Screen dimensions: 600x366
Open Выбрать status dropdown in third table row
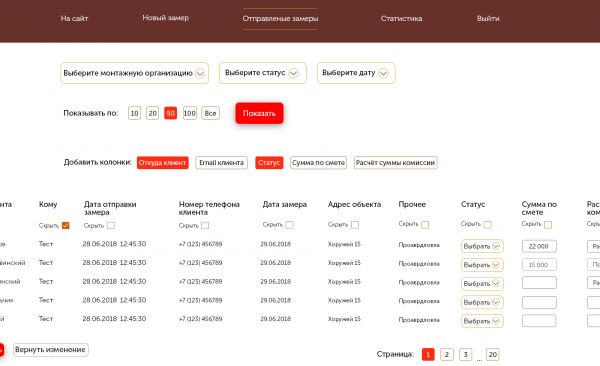(482, 284)
